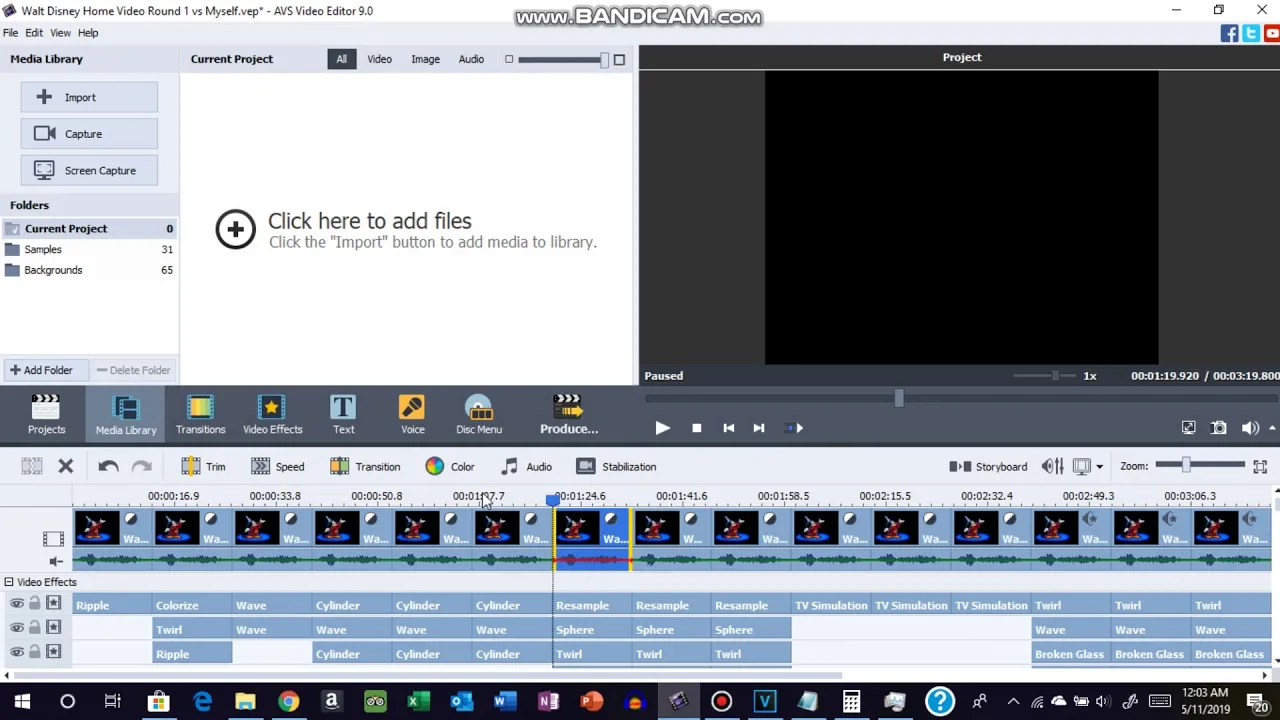Lock the Broken Glass effects line
Screen dimensions: 1280x720
(x=35, y=651)
